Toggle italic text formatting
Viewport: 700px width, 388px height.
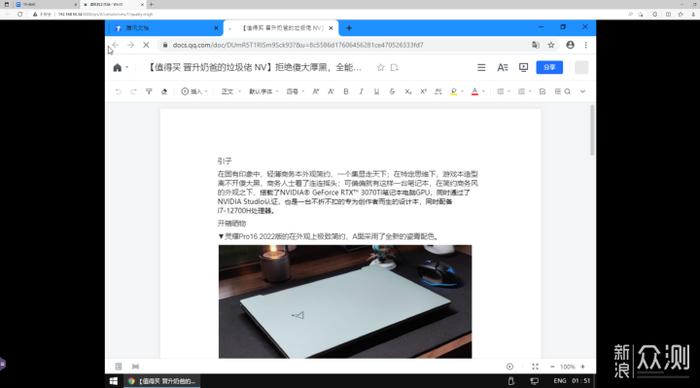[x=361, y=92]
